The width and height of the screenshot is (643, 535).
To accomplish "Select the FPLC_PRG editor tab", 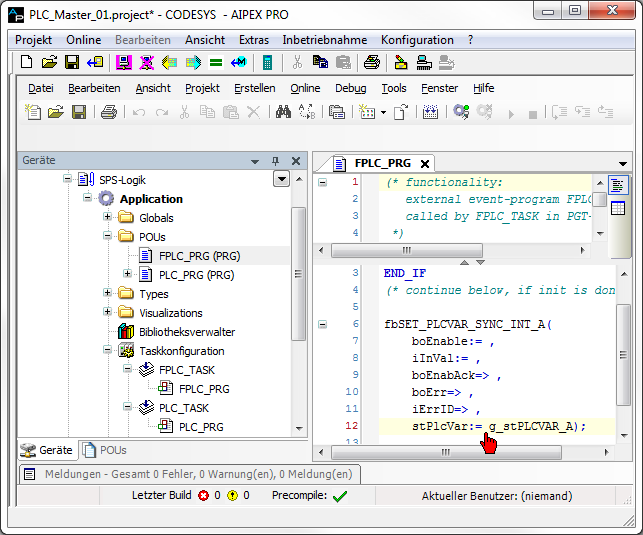I will click(x=375, y=163).
